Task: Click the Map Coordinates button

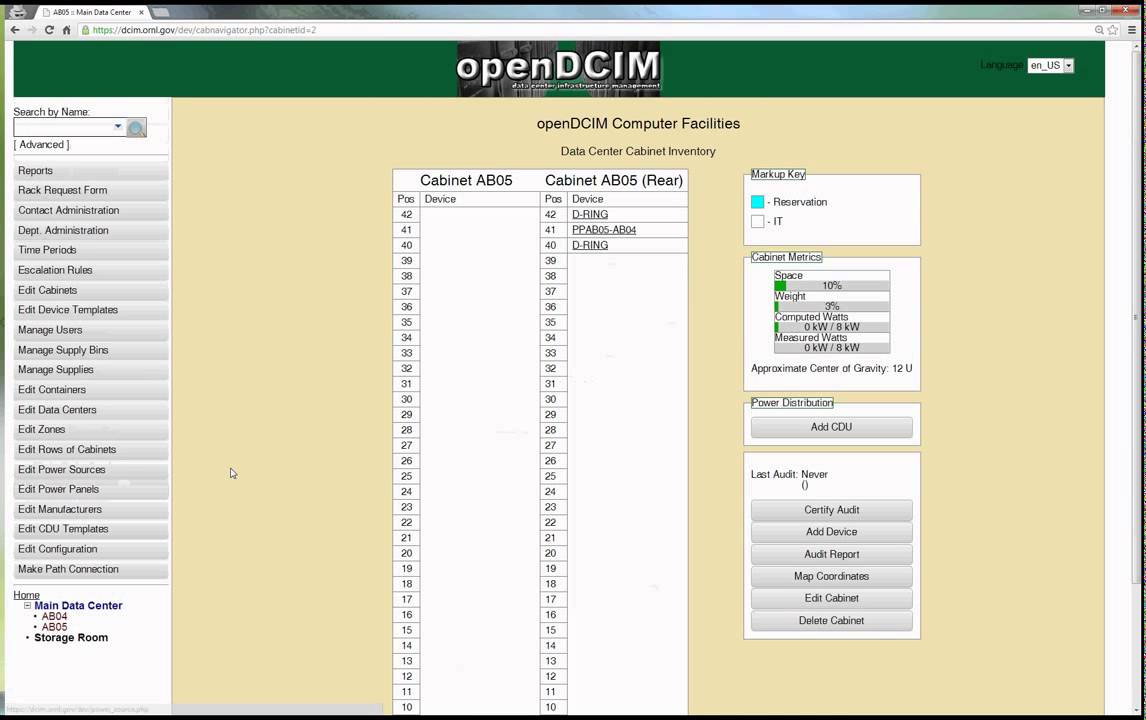Action: 832,576
